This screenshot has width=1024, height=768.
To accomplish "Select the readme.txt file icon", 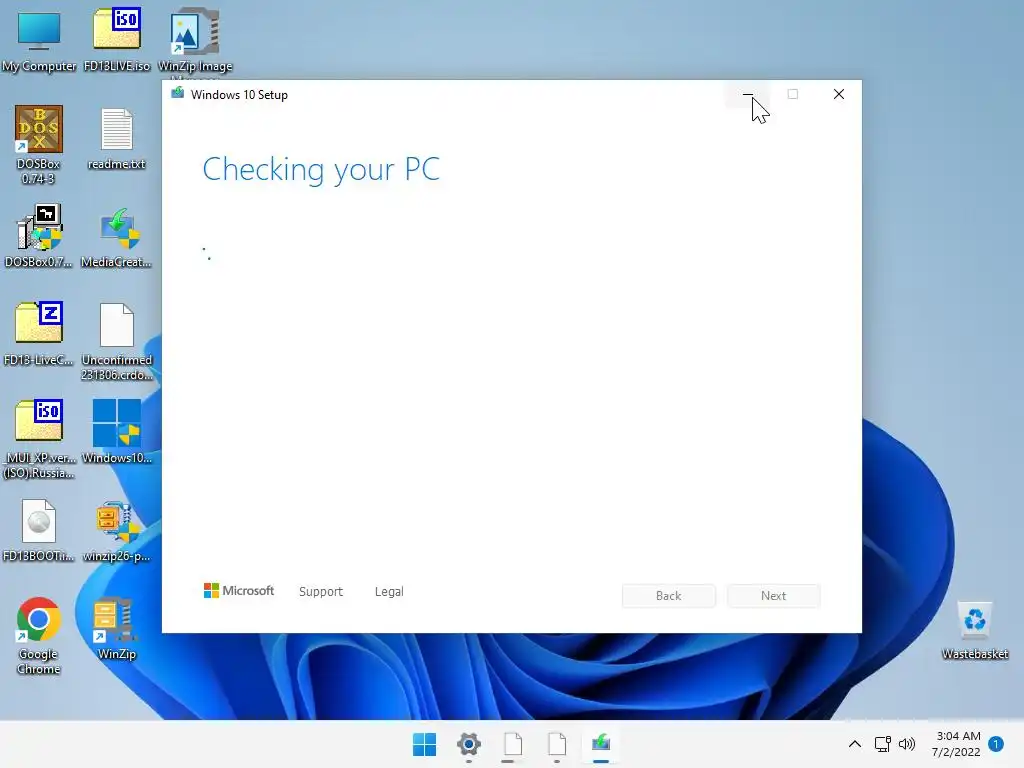I will [x=117, y=139].
